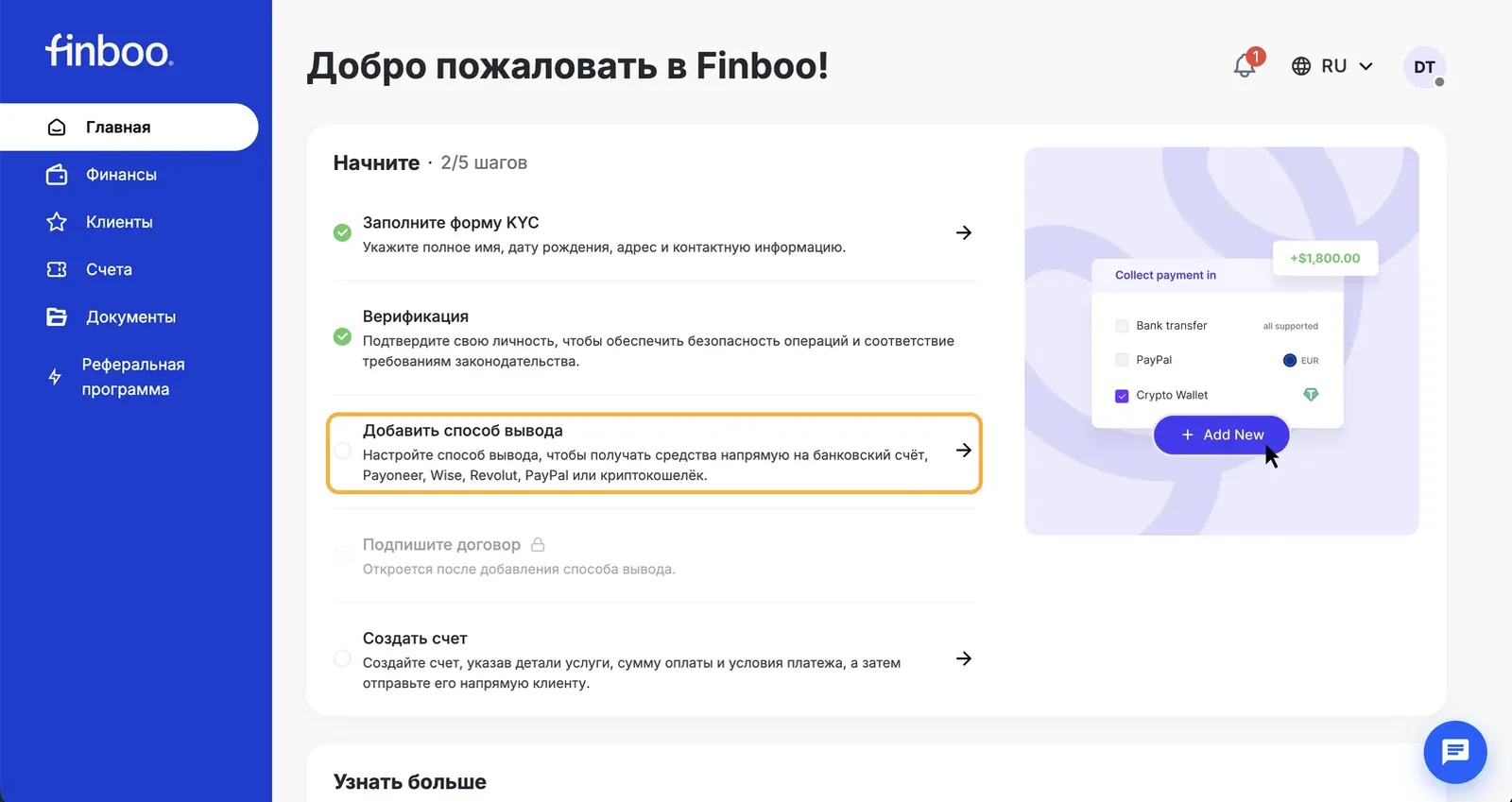The height and width of the screenshot is (802, 1512).
Task: Click the "Начните" heading
Action: point(376,162)
